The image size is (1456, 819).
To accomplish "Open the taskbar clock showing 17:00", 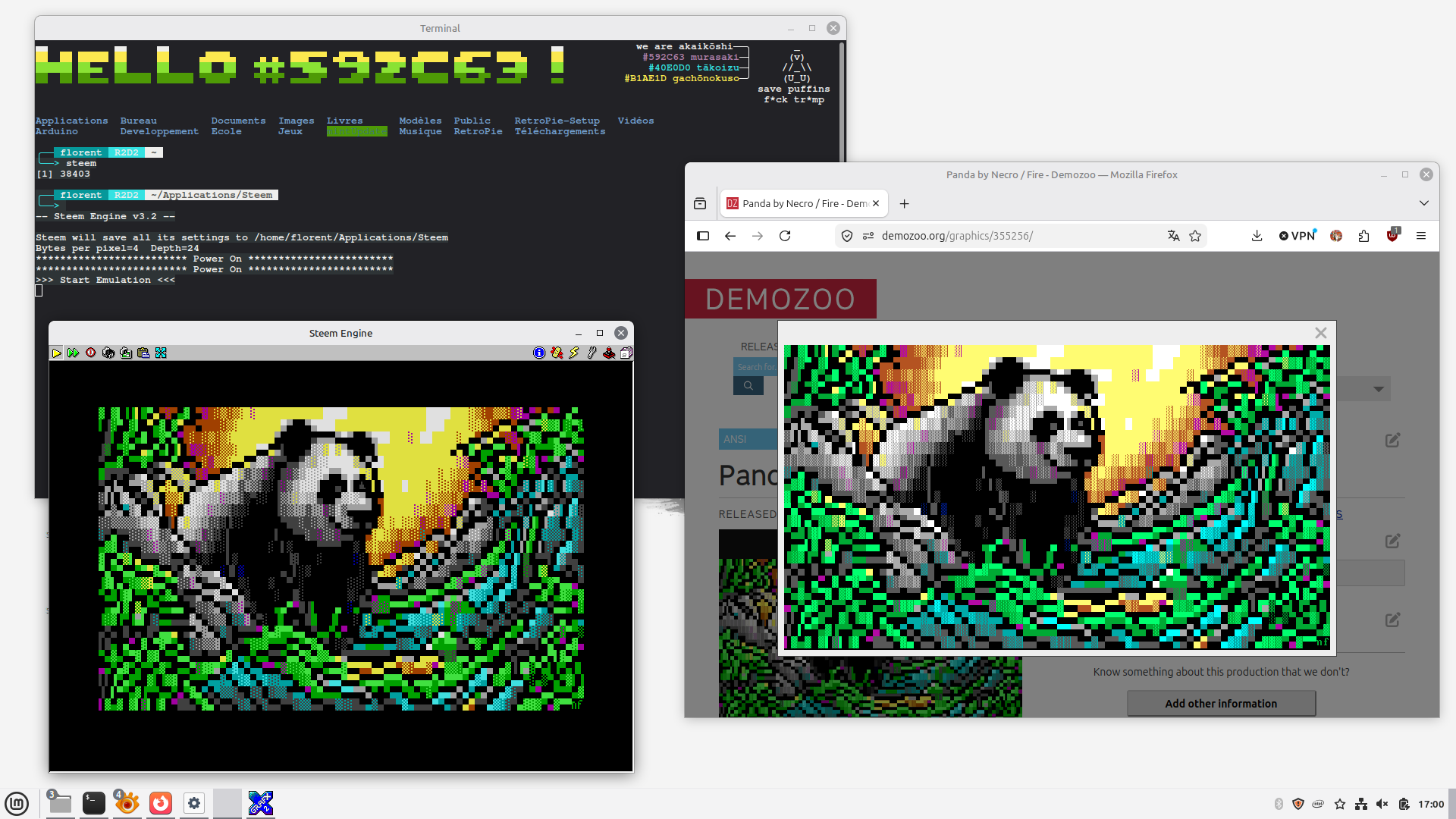I will pos(1431,804).
